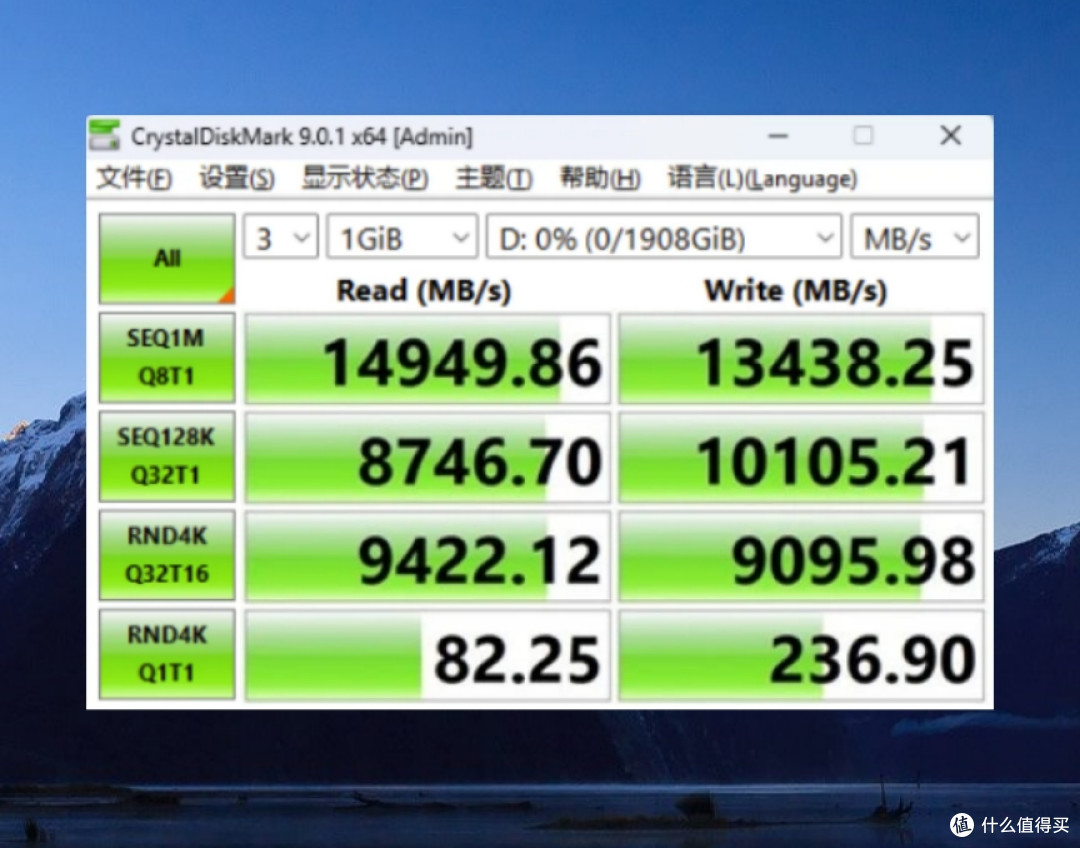Click the disabled maximize button
The width and height of the screenshot is (1080, 848).
864,135
